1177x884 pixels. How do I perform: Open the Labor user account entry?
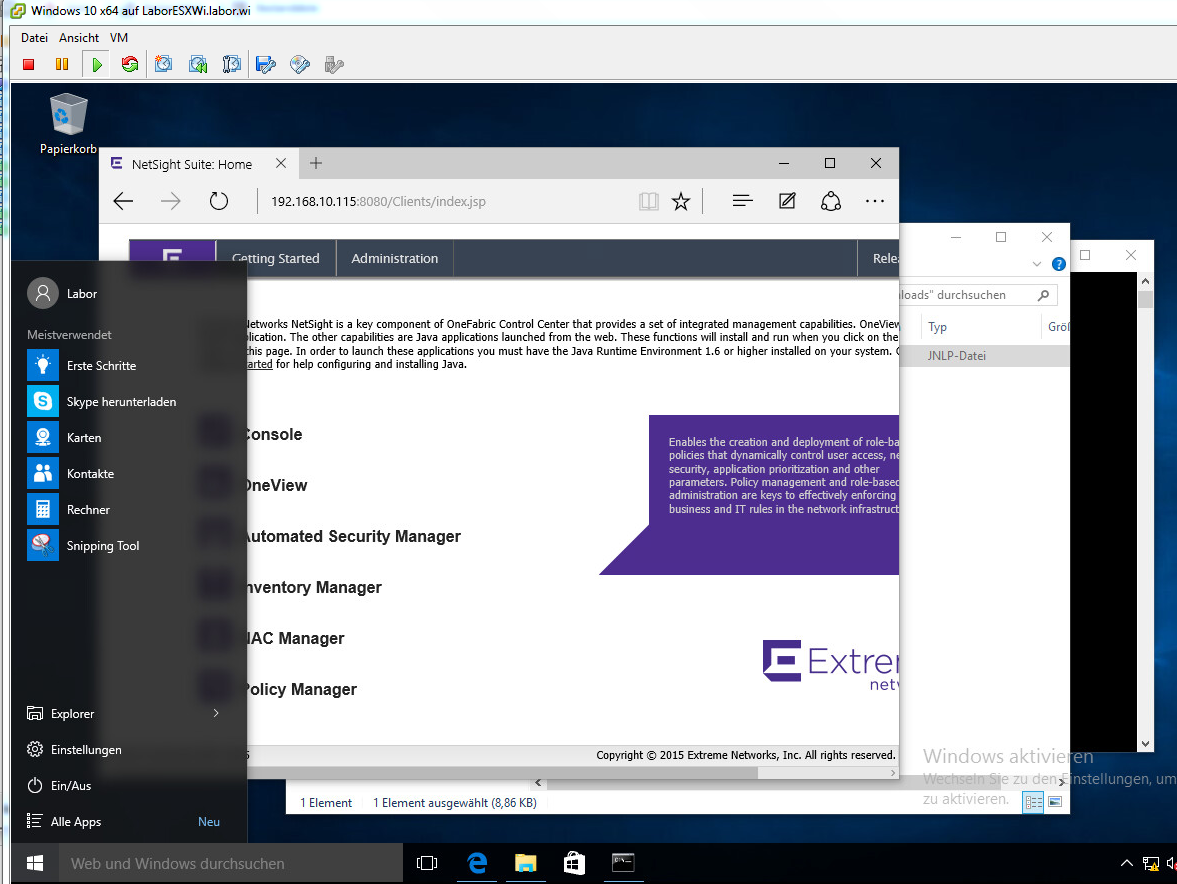62,293
